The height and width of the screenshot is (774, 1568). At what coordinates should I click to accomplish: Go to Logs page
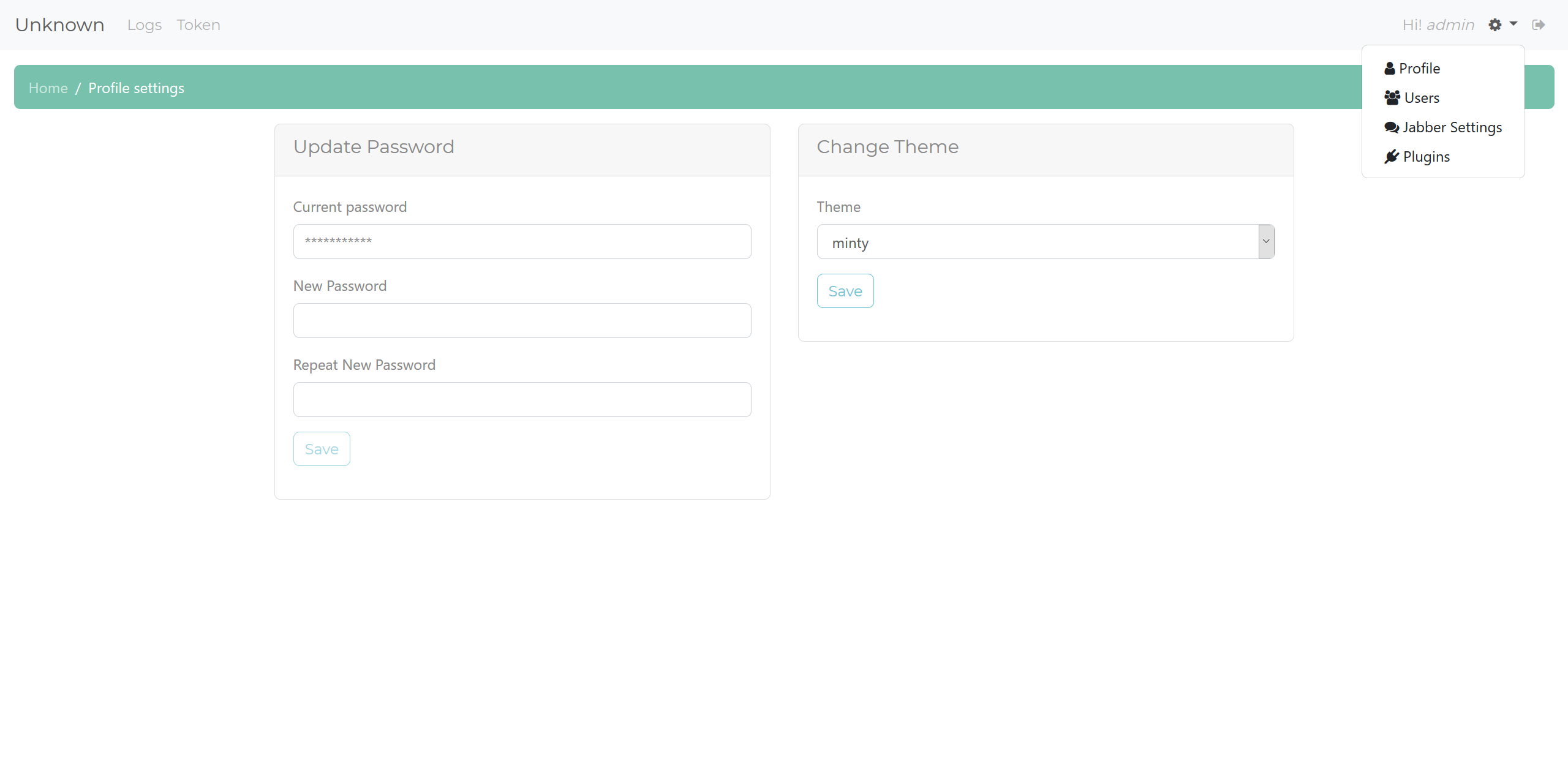[145, 25]
